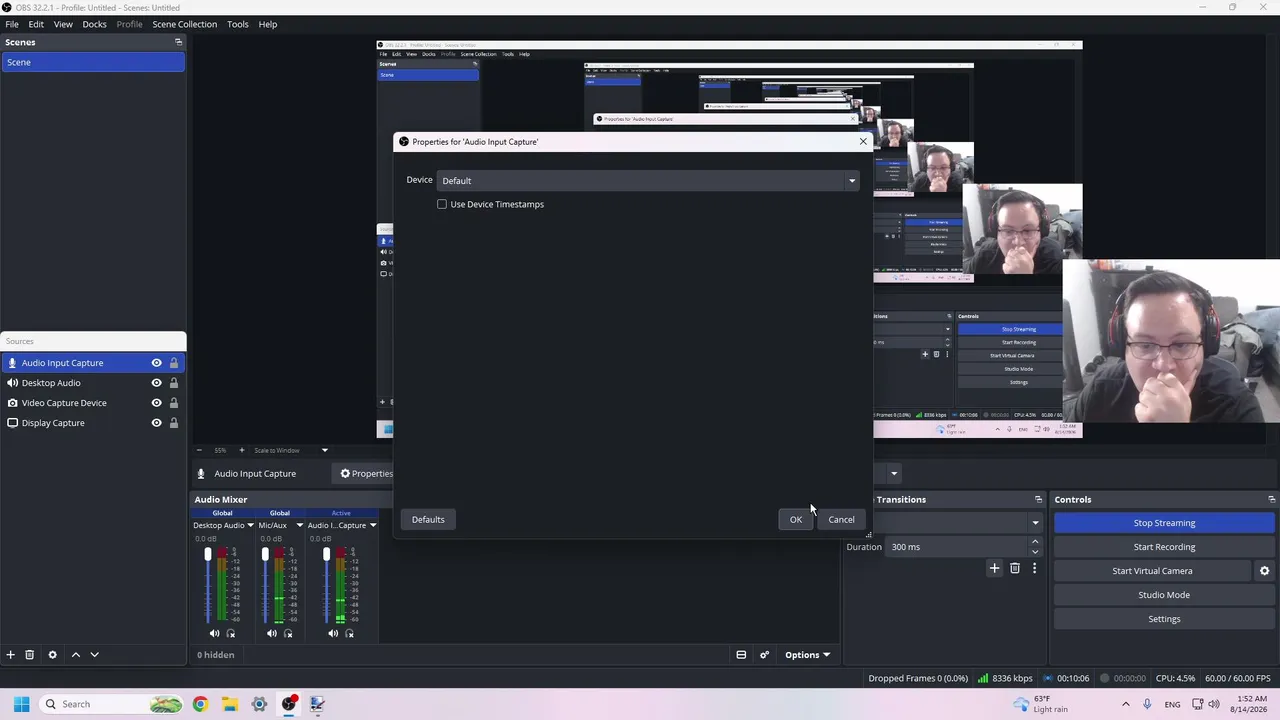Lock the Video Capture Device source
Image resolution: width=1280 pixels, height=720 pixels.
point(174,403)
